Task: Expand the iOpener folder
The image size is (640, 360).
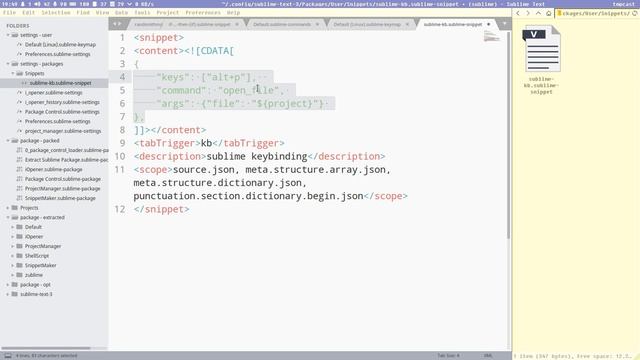Action: click(x=13, y=237)
